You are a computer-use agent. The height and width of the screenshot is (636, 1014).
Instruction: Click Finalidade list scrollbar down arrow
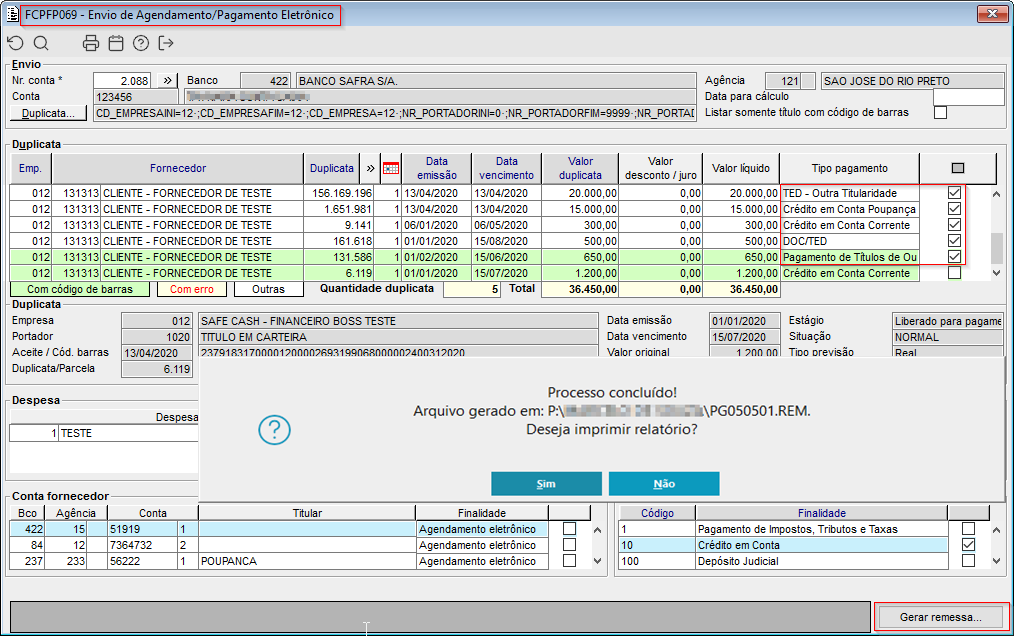[997, 561]
